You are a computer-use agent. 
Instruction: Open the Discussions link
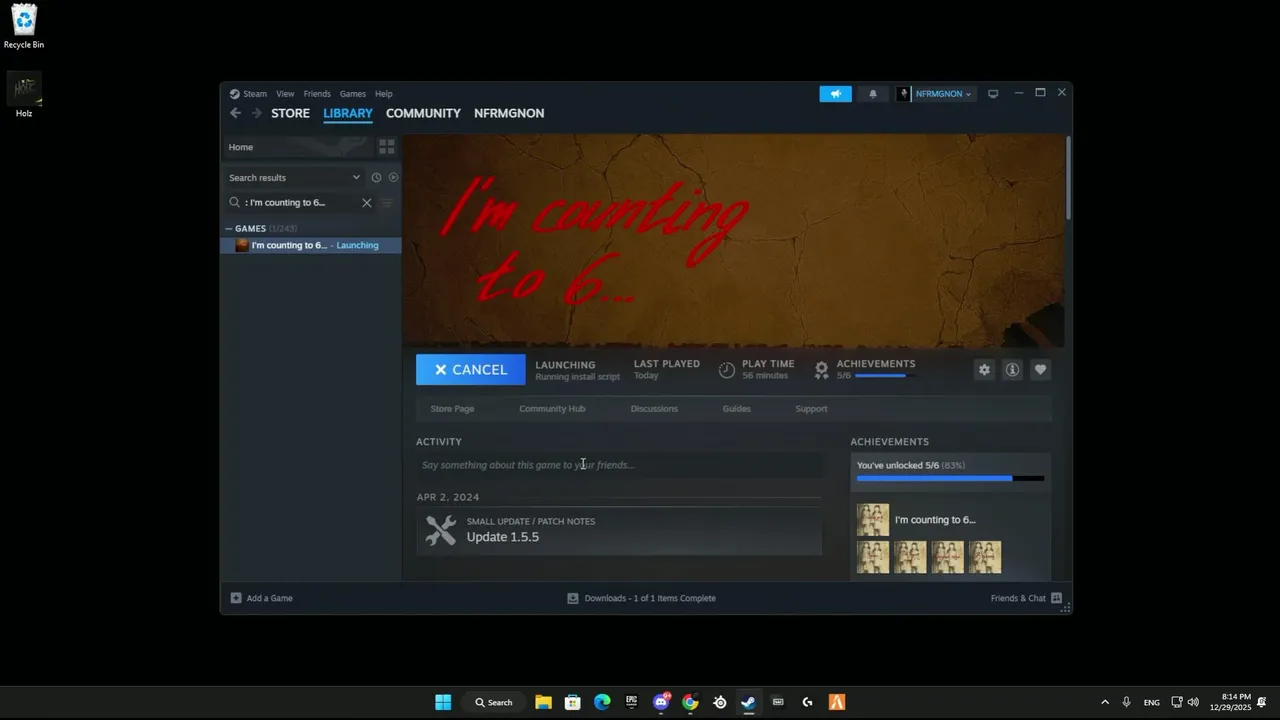click(654, 408)
